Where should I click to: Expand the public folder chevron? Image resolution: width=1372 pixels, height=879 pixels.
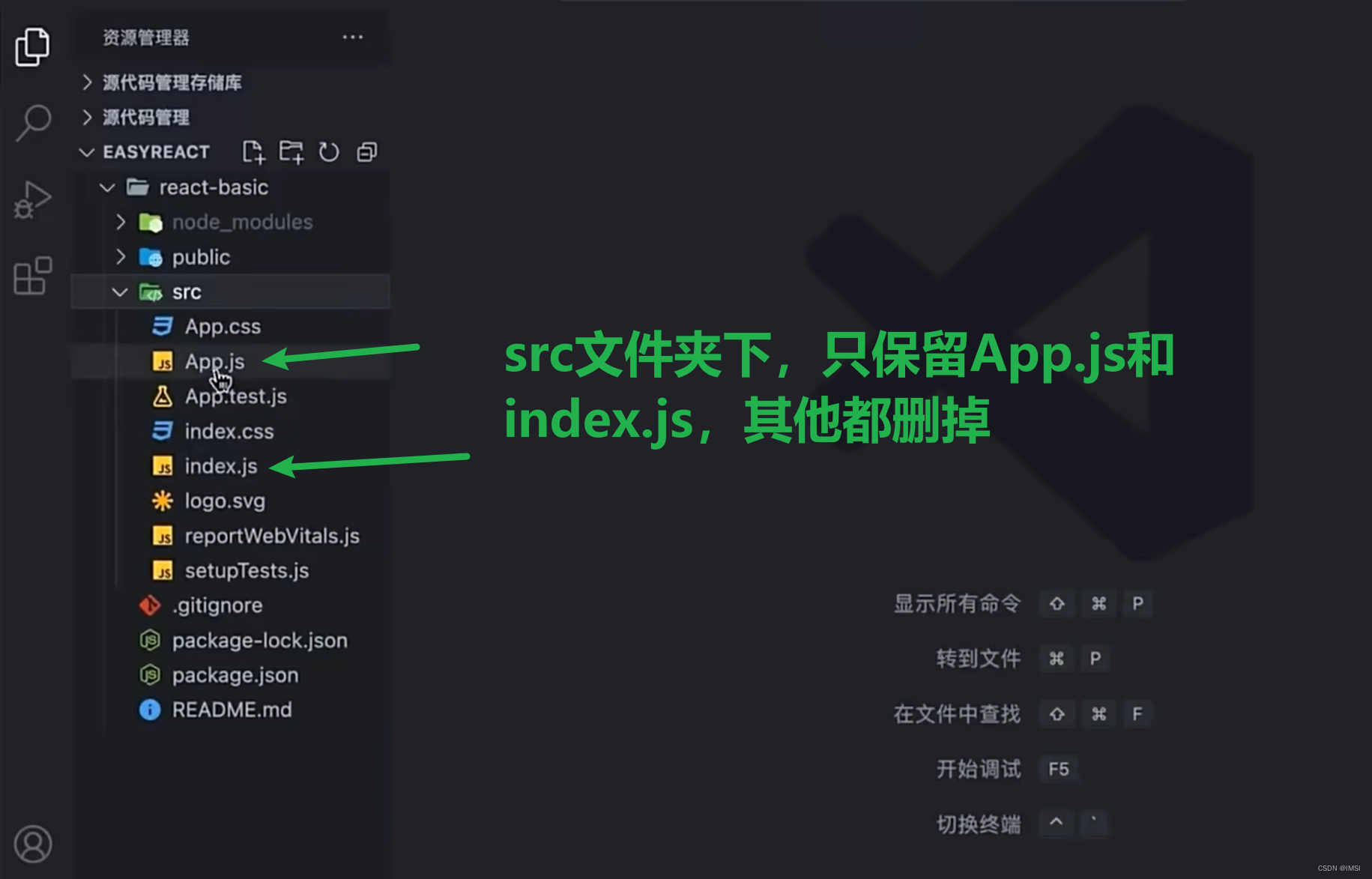point(121,257)
